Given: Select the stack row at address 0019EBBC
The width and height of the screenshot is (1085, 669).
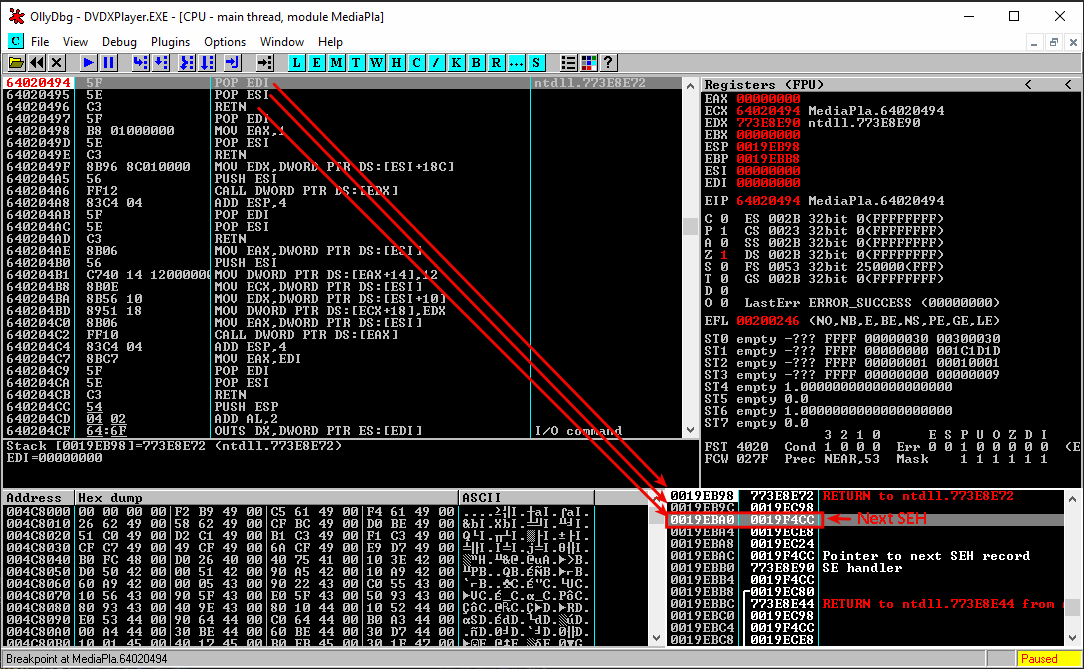Looking at the screenshot, I should pos(866,604).
